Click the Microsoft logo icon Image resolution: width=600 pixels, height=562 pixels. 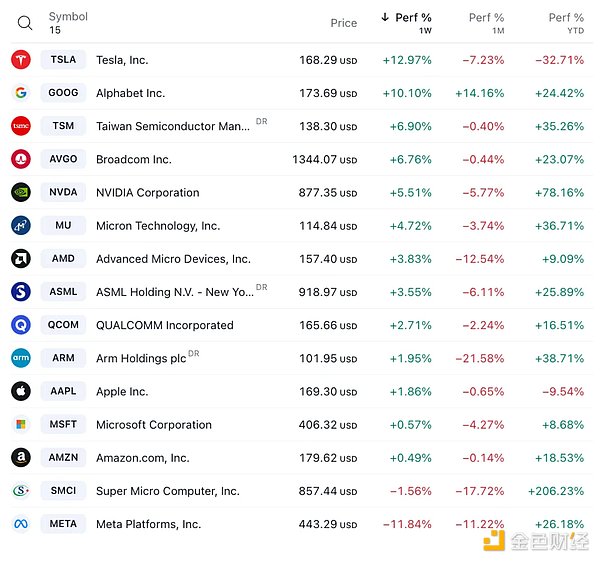pos(20,424)
